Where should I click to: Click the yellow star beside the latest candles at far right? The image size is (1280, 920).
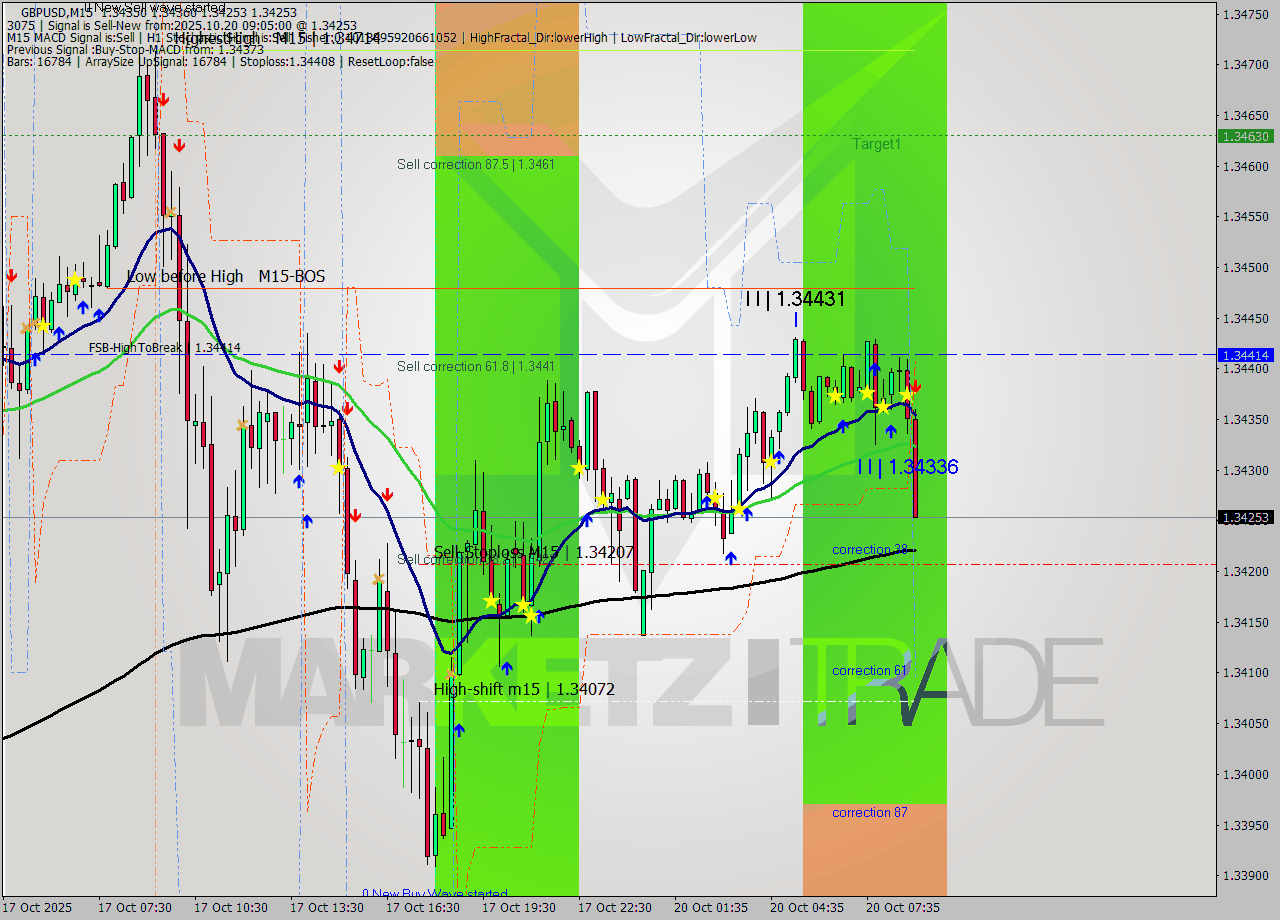tap(907, 394)
